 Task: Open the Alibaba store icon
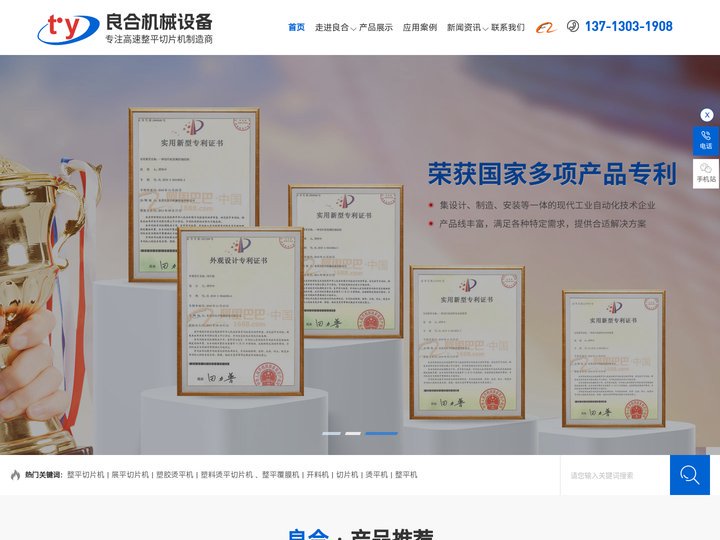pos(546,28)
